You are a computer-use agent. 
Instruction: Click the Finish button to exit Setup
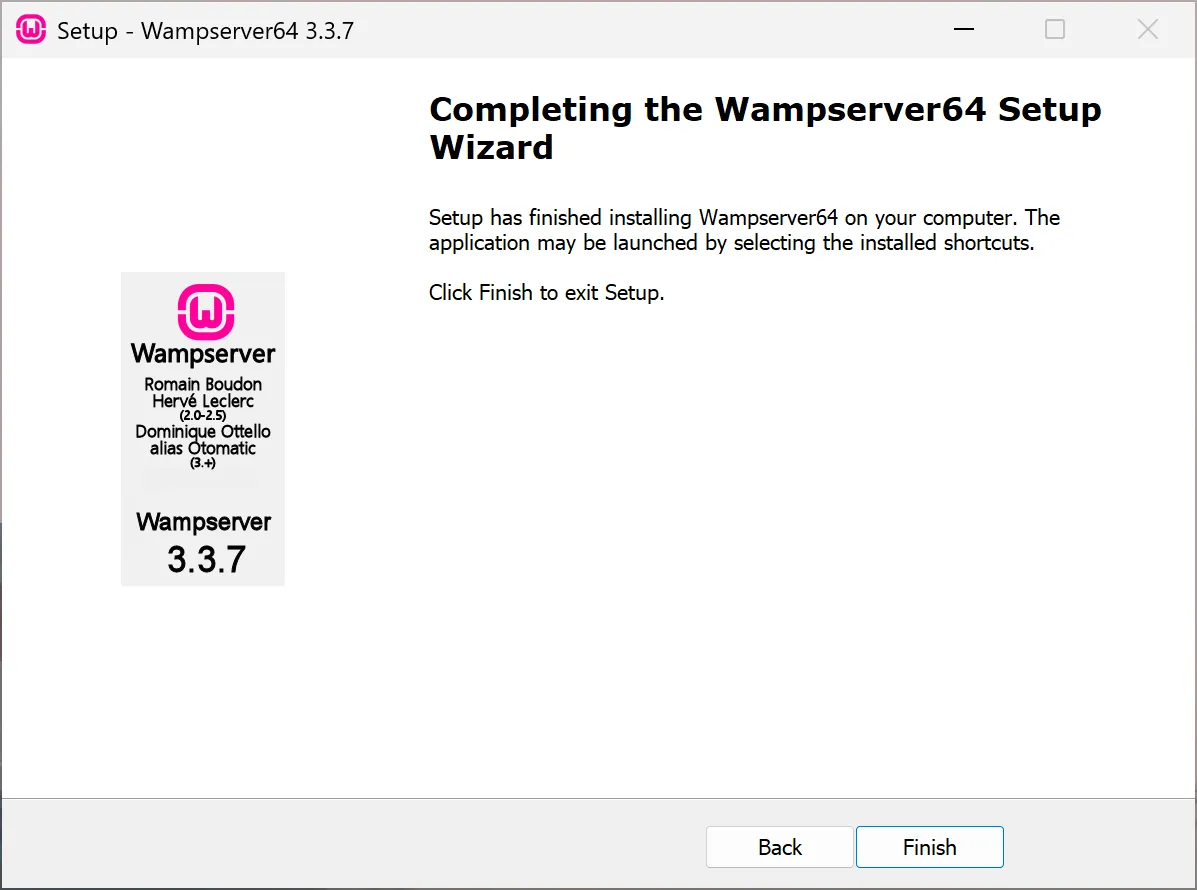[929, 846]
